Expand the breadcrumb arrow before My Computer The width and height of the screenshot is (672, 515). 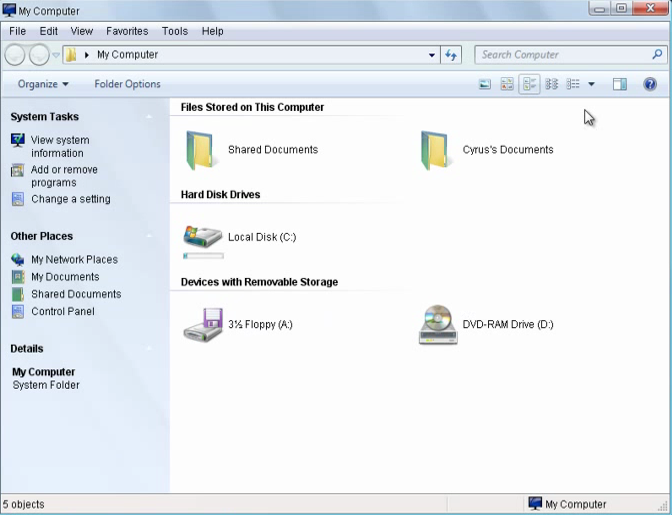coord(87,55)
